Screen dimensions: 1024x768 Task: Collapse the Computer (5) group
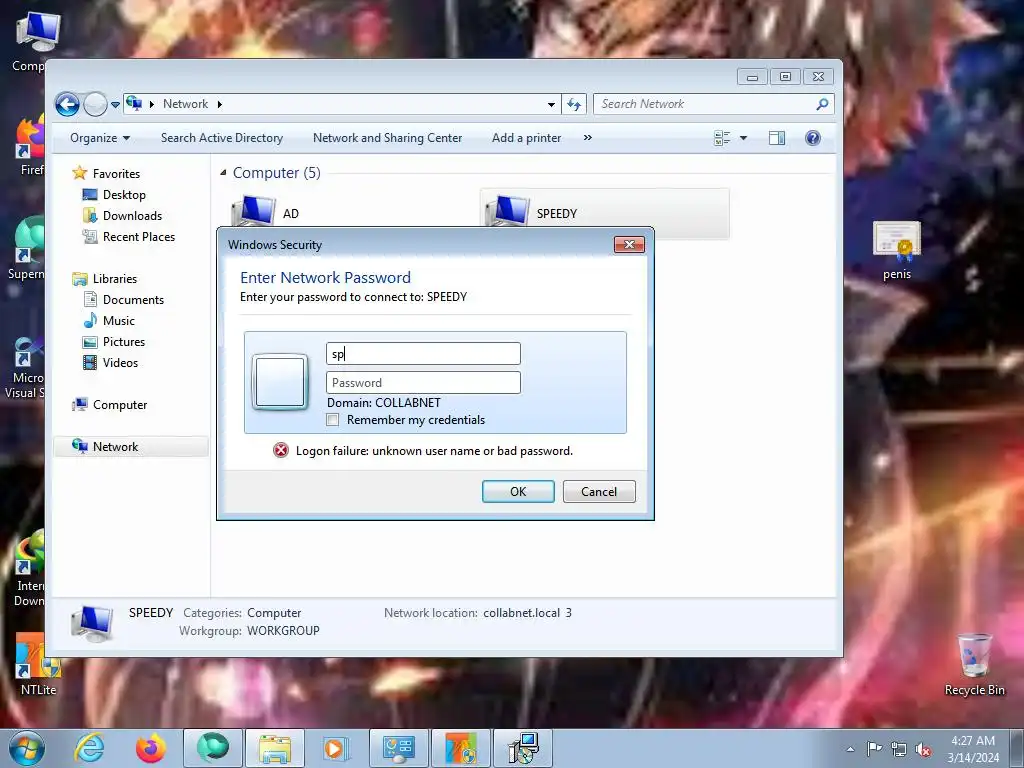click(223, 172)
